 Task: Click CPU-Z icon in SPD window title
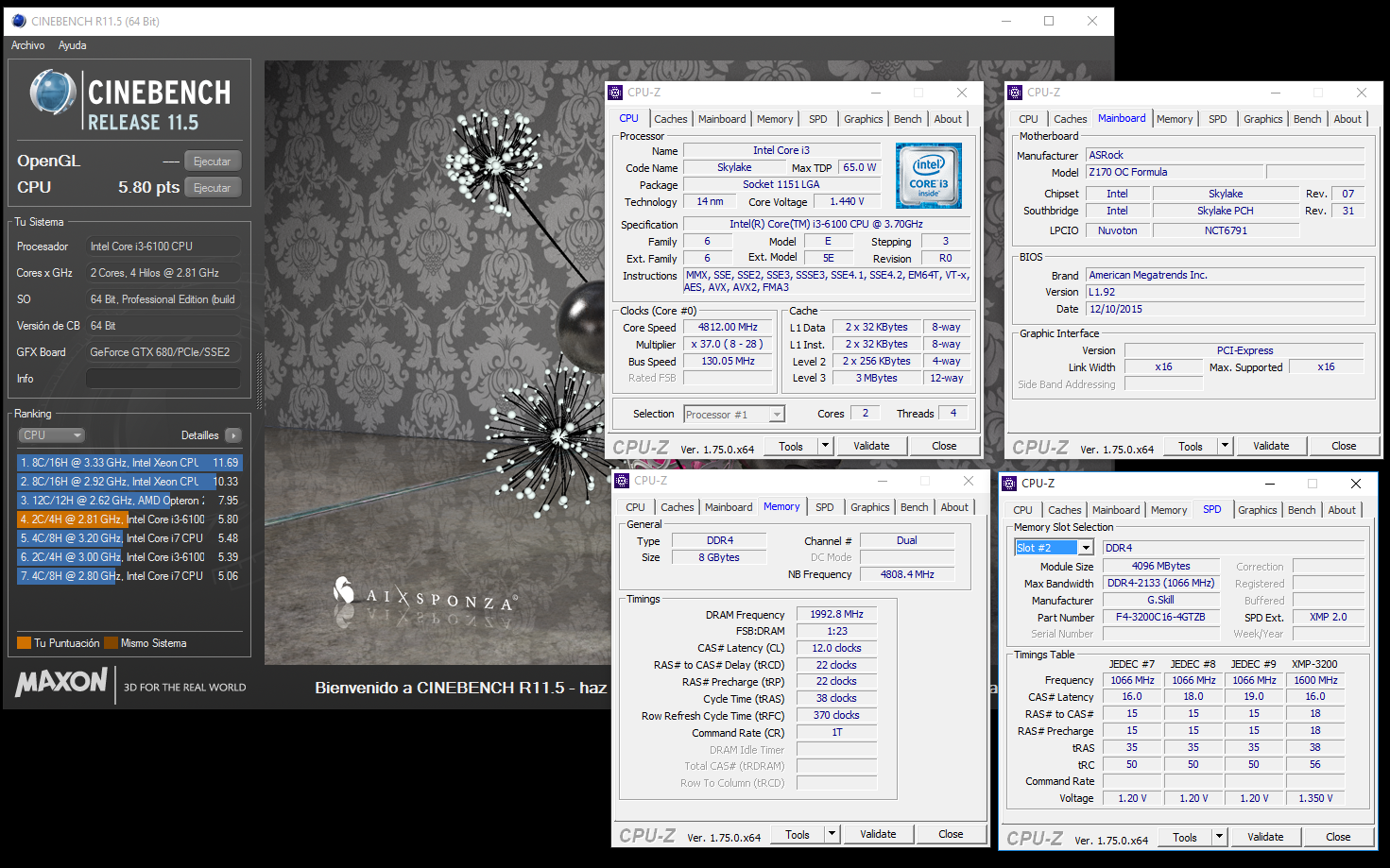pyautogui.click(x=1008, y=484)
